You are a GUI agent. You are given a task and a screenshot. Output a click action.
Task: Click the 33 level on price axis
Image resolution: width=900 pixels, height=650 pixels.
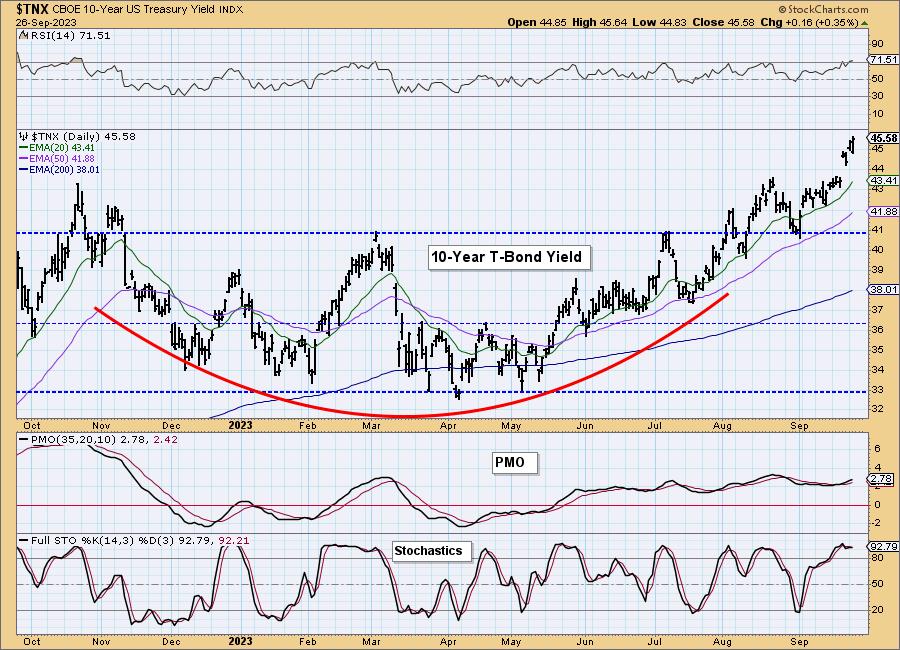point(878,389)
